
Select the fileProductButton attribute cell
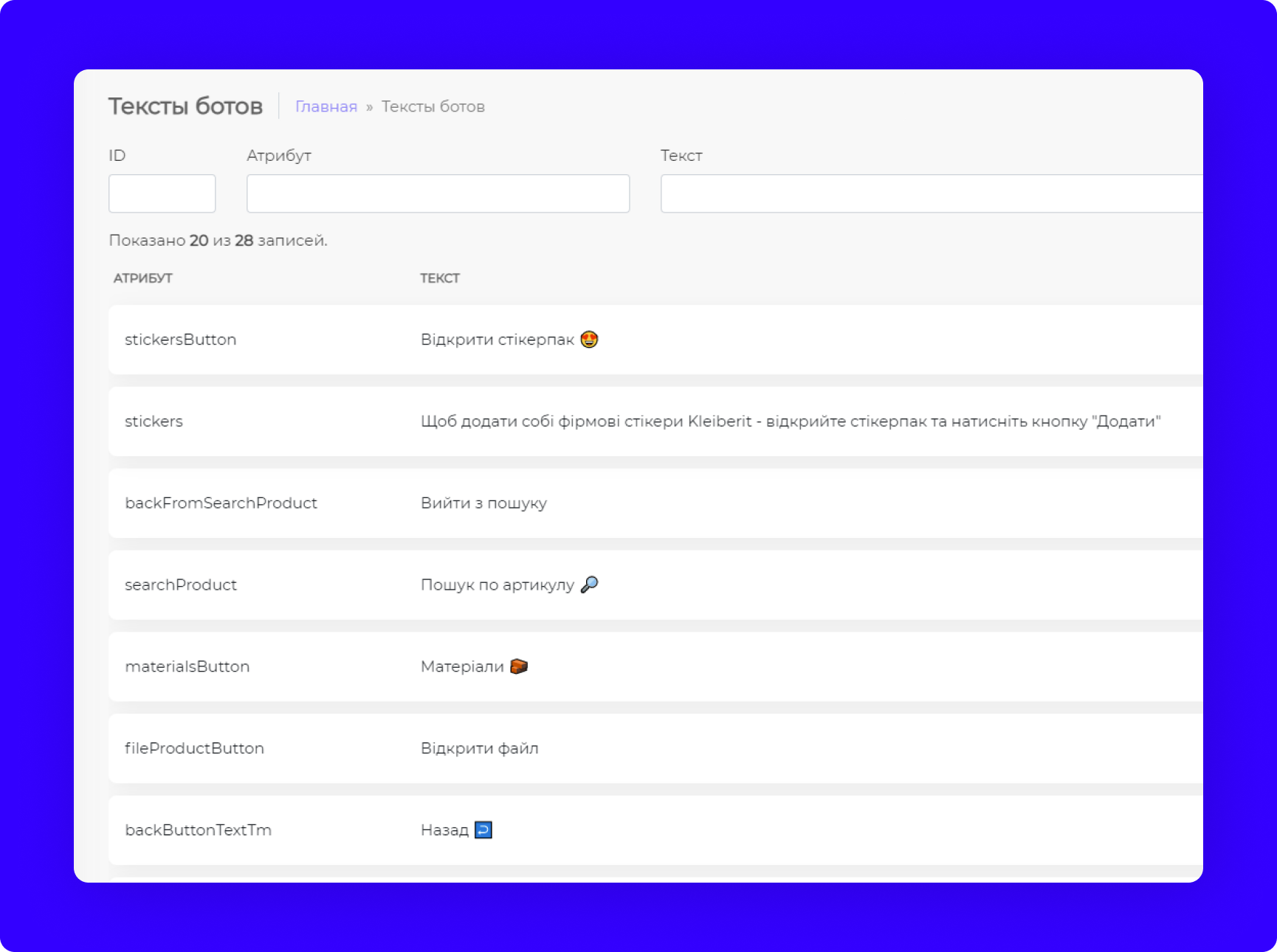194,748
